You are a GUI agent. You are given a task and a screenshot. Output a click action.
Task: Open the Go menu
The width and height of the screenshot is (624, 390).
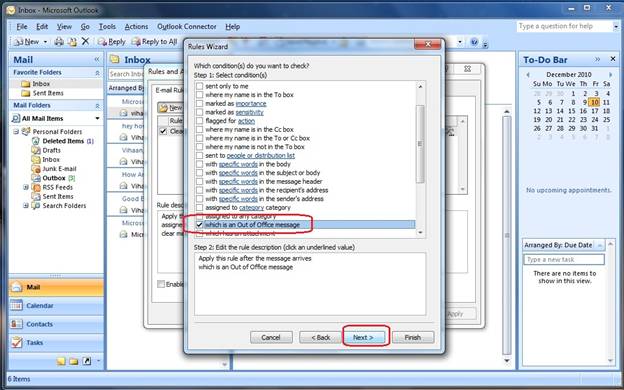coord(85,27)
